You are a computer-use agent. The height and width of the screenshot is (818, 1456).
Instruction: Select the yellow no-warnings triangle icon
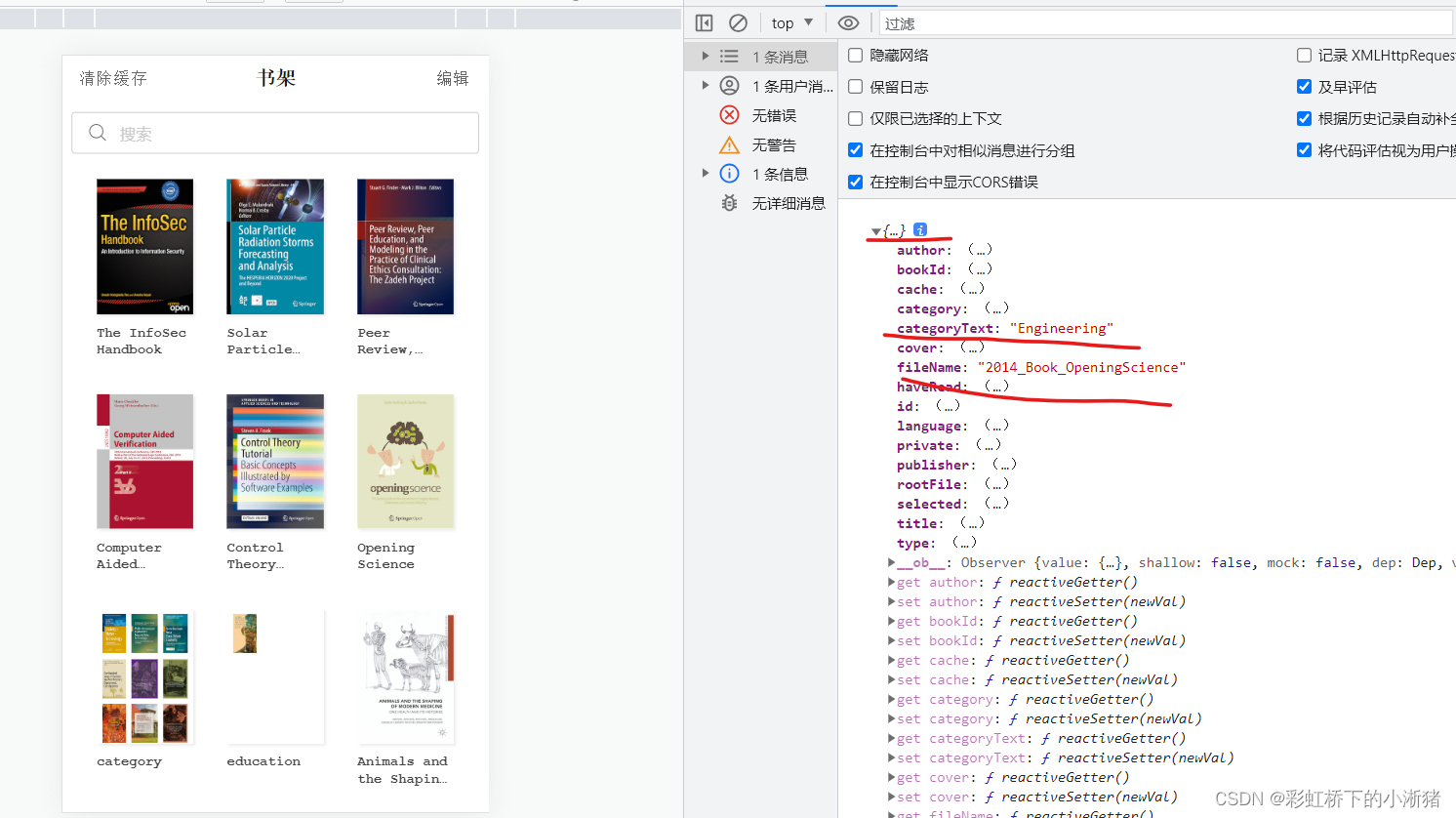point(729,144)
